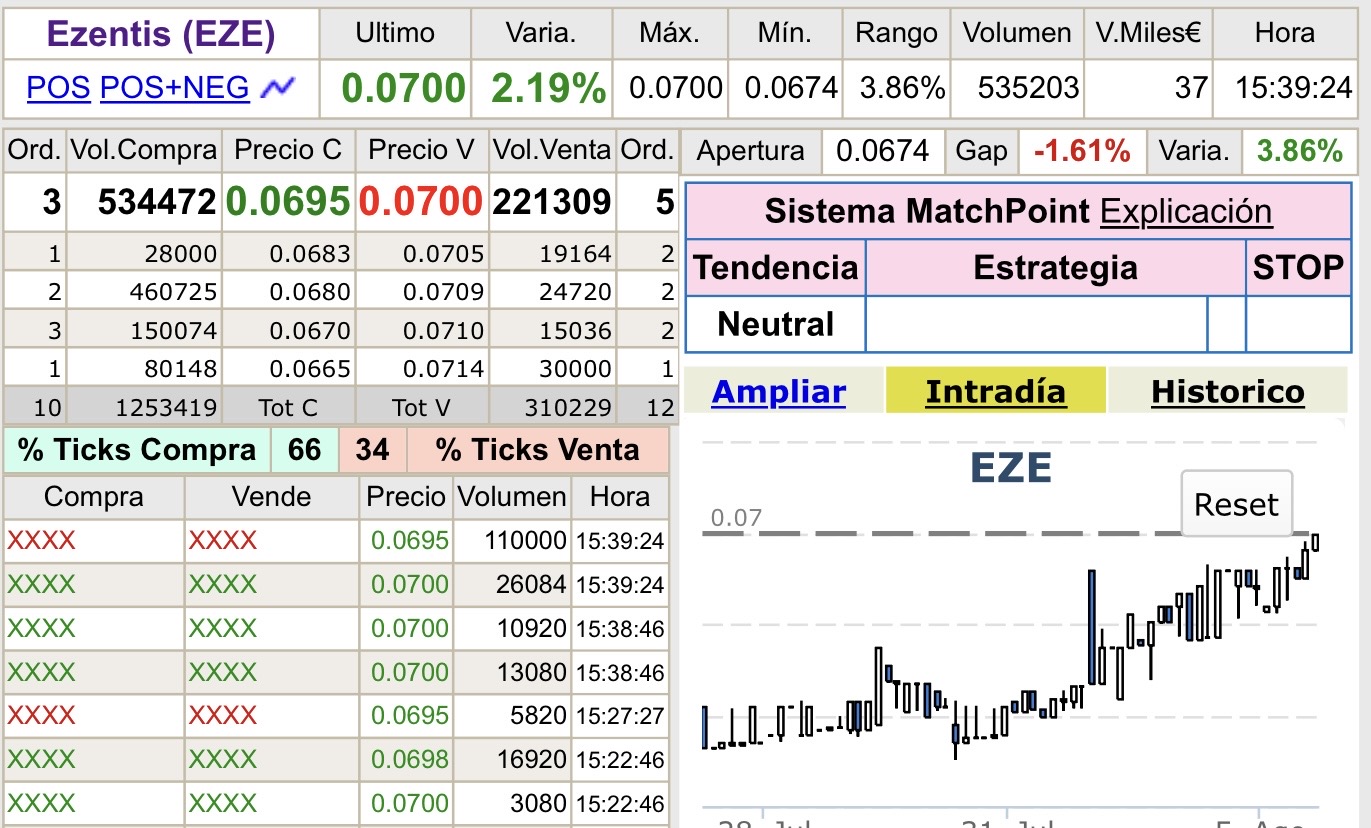1371x828 pixels.
Task: Click the ask price 0.0709
Action: [x=444, y=293]
